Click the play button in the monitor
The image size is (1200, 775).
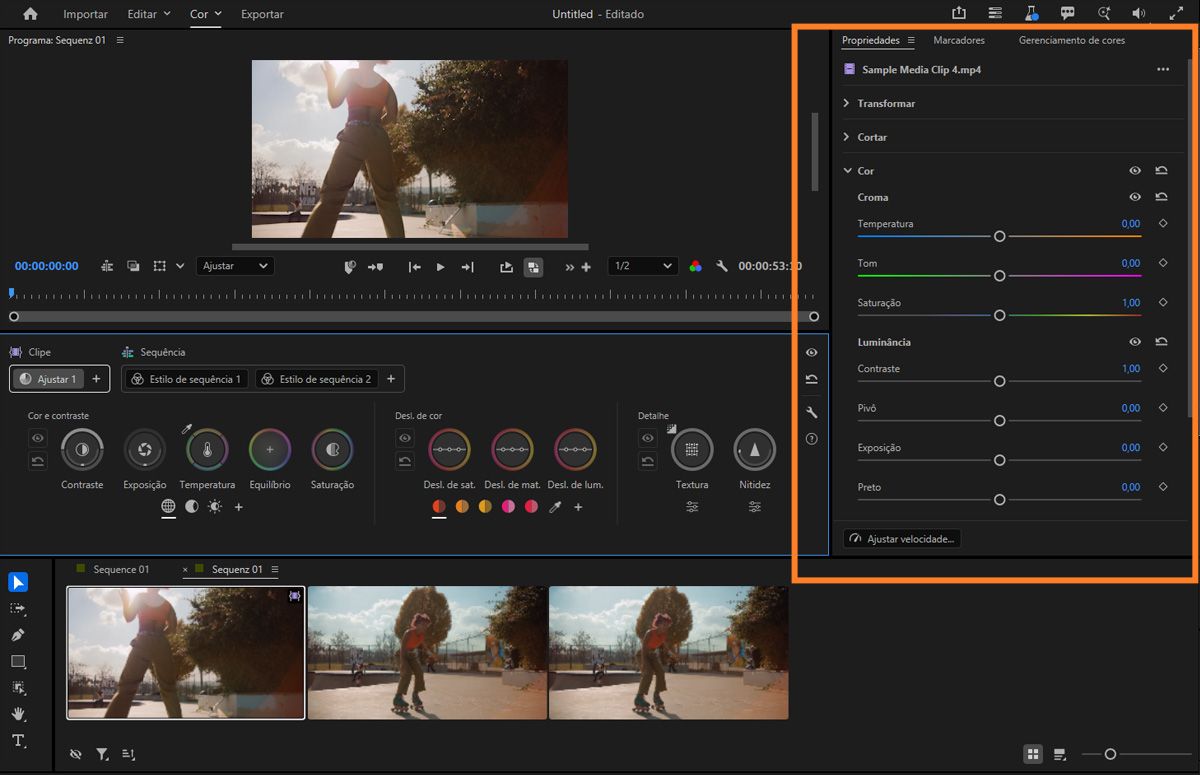pos(440,267)
